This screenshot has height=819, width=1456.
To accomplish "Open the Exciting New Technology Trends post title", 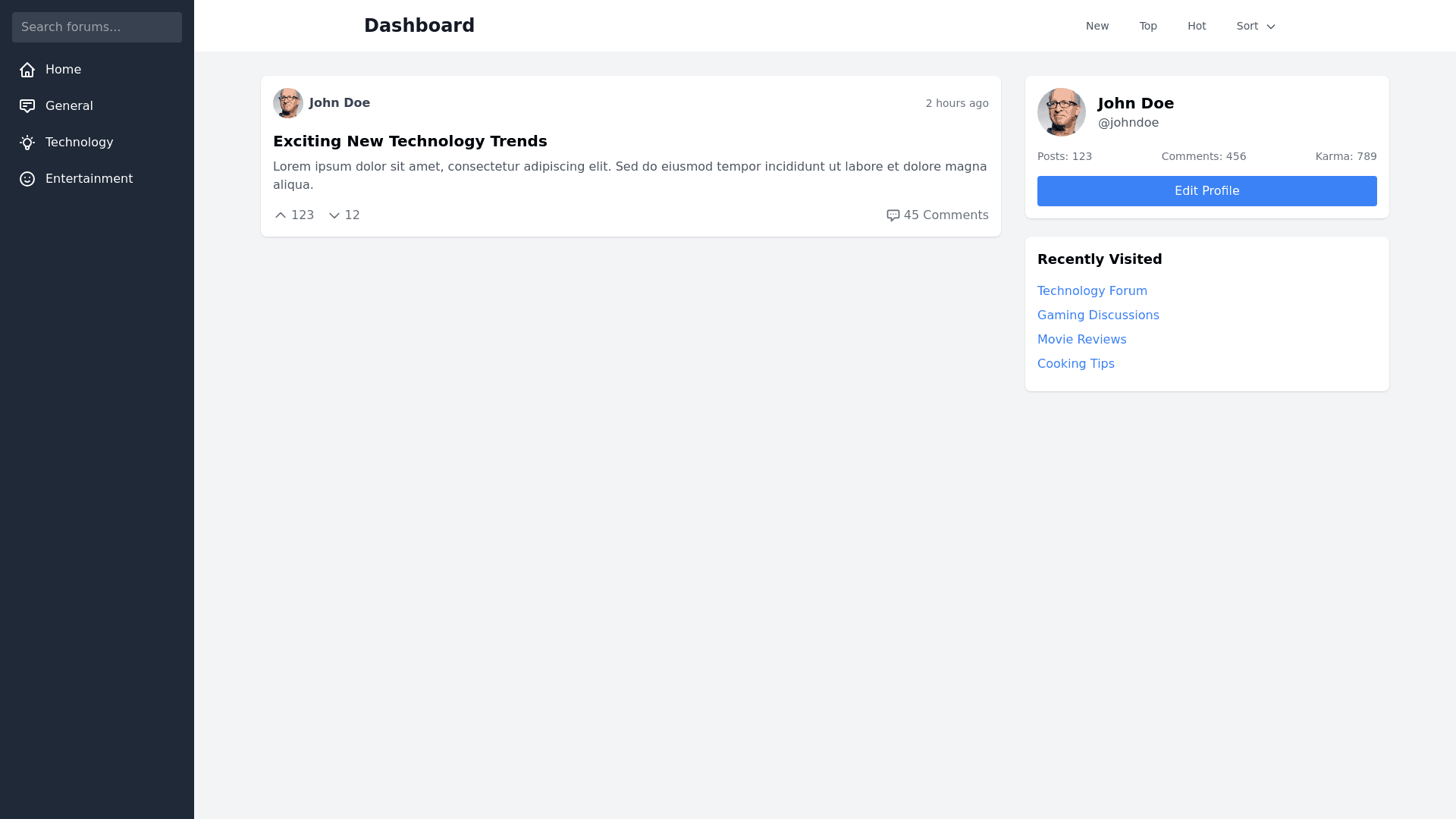I will pyautogui.click(x=409, y=141).
